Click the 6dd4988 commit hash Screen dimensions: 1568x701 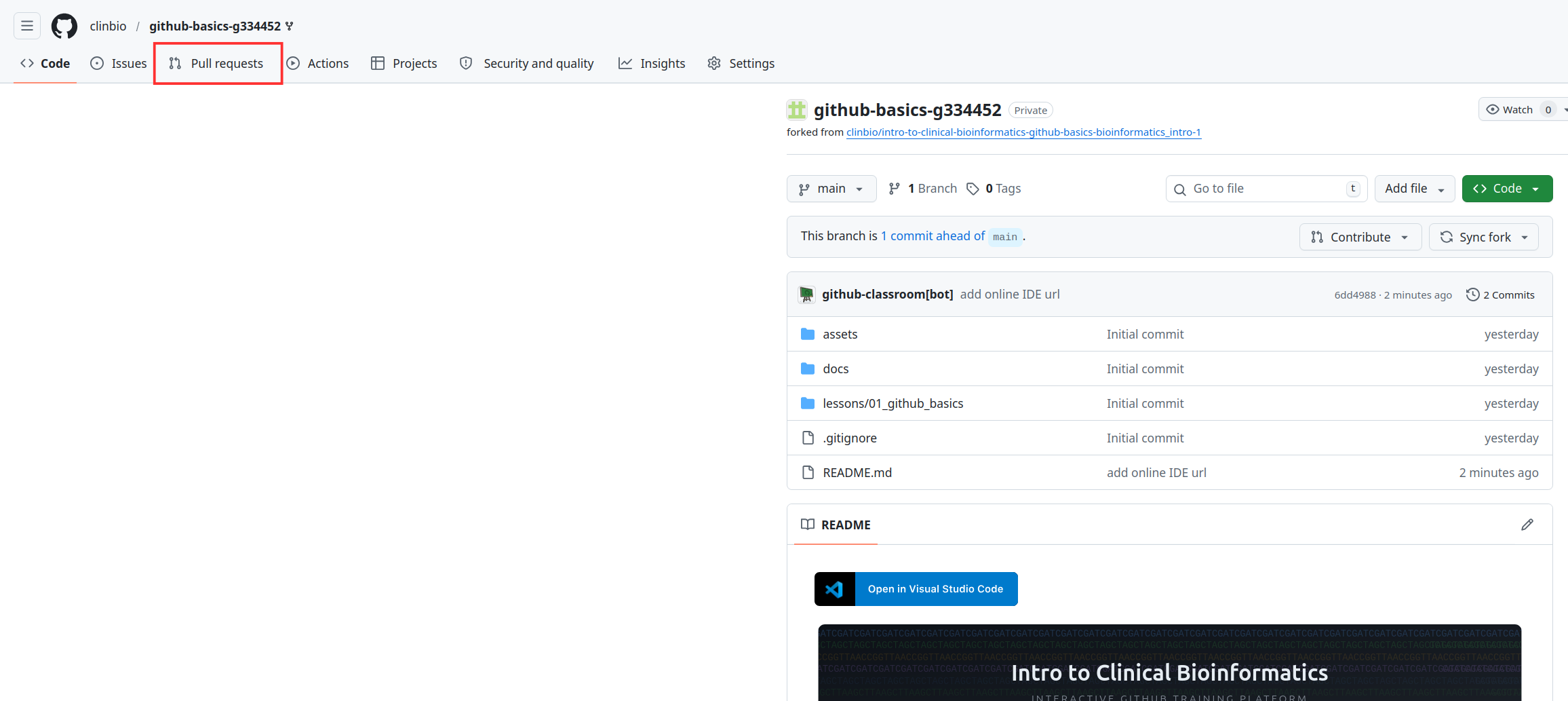(x=1354, y=295)
